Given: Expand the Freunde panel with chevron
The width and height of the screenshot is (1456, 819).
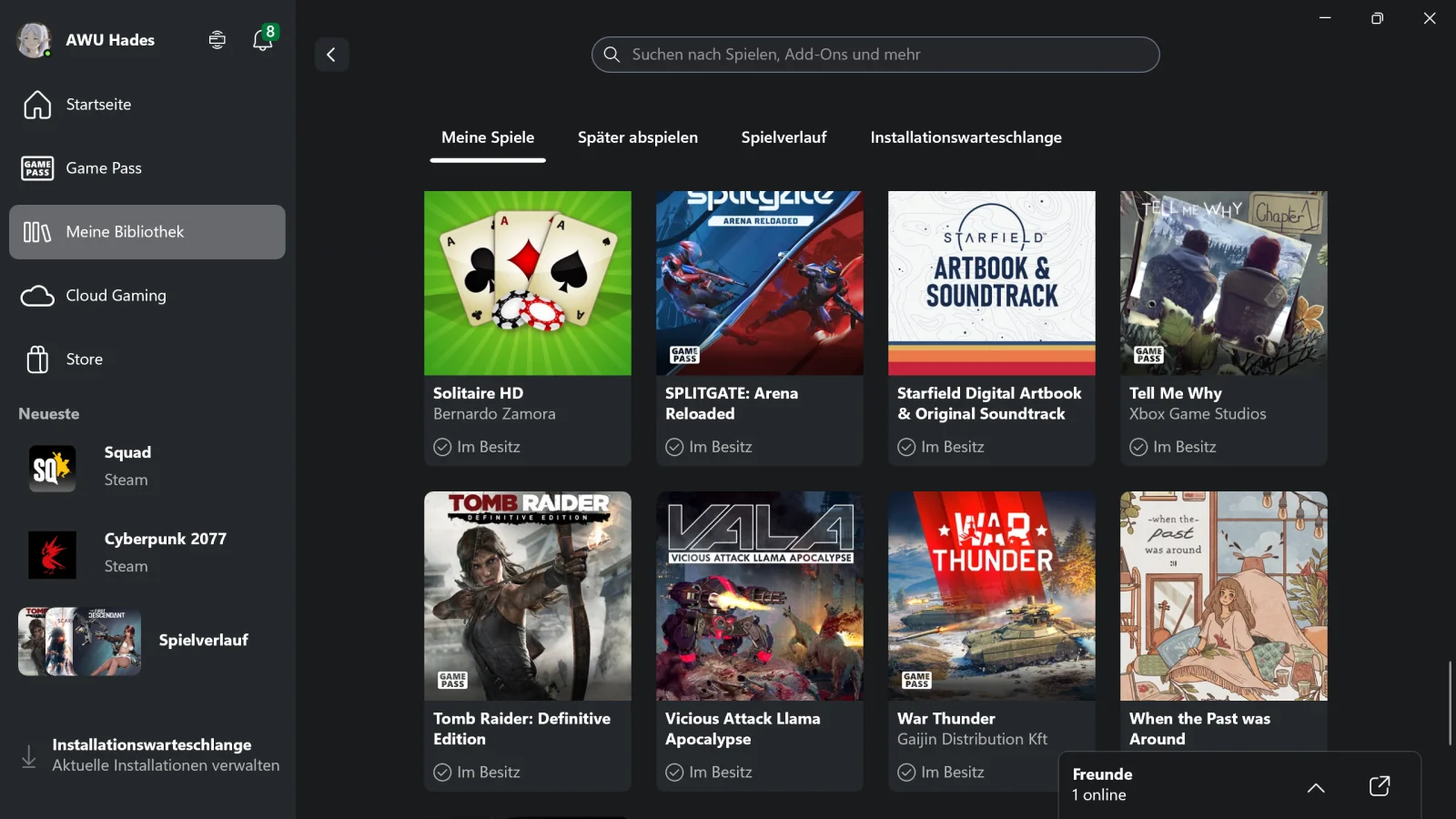Looking at the screenshot, I should 1316,787.
